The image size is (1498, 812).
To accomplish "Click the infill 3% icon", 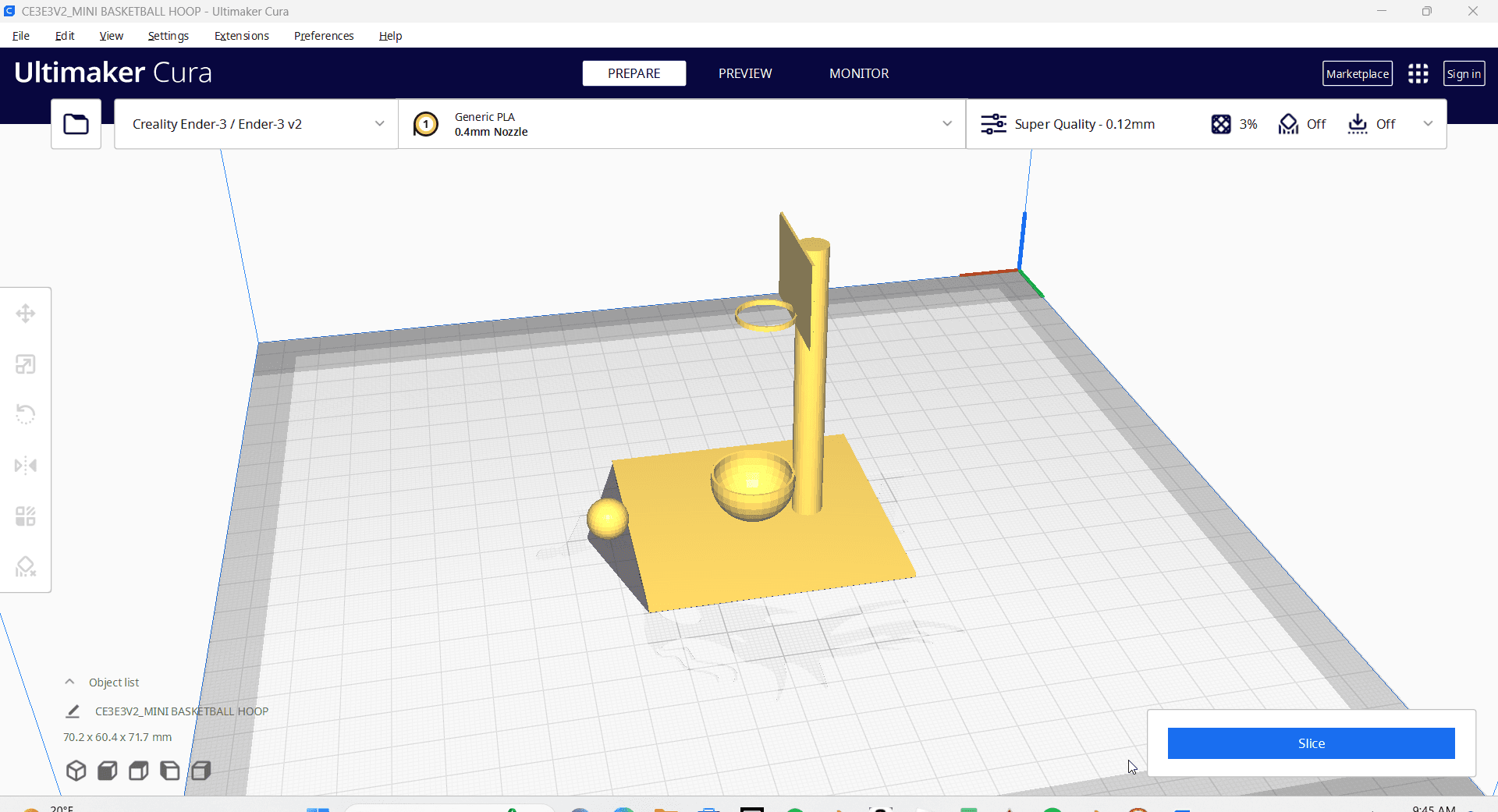I will [1221, 124].
